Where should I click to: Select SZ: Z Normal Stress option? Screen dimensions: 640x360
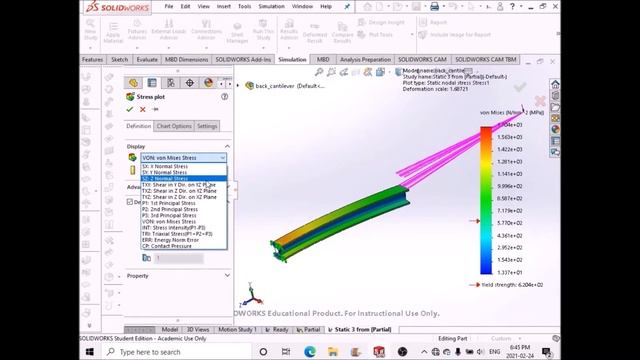click(x=184, y=179)
